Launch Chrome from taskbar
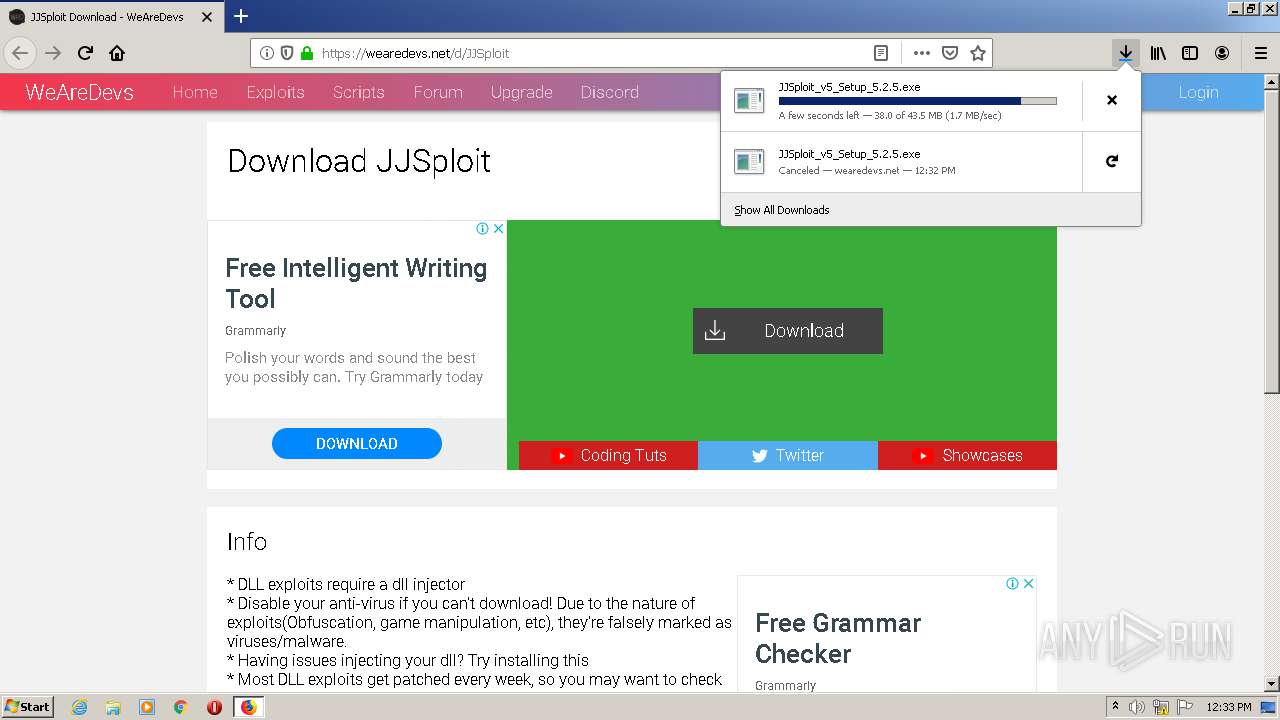The width and height of the screenshot is (1280, 720). (x=180, y=707)
